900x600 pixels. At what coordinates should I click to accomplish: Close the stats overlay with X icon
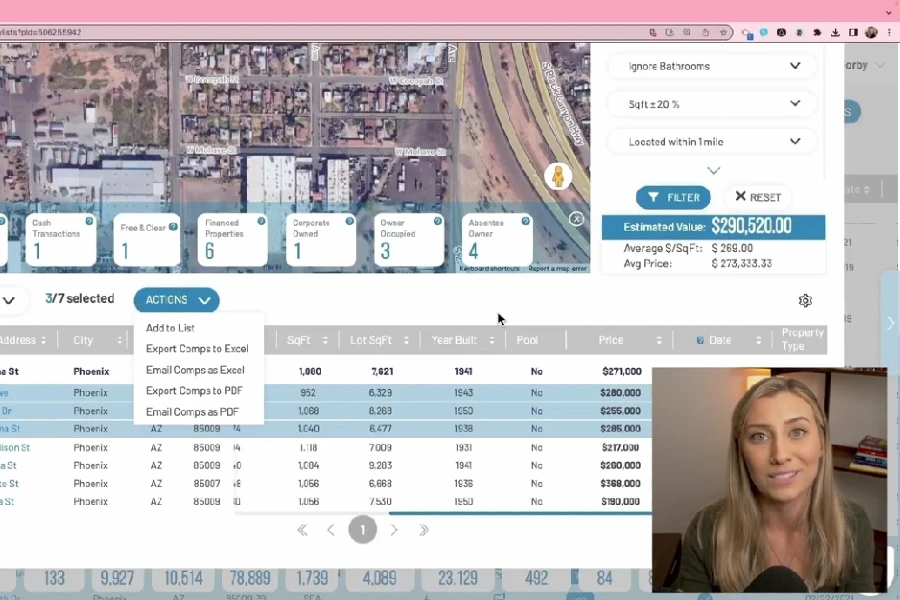pos(576,219)
